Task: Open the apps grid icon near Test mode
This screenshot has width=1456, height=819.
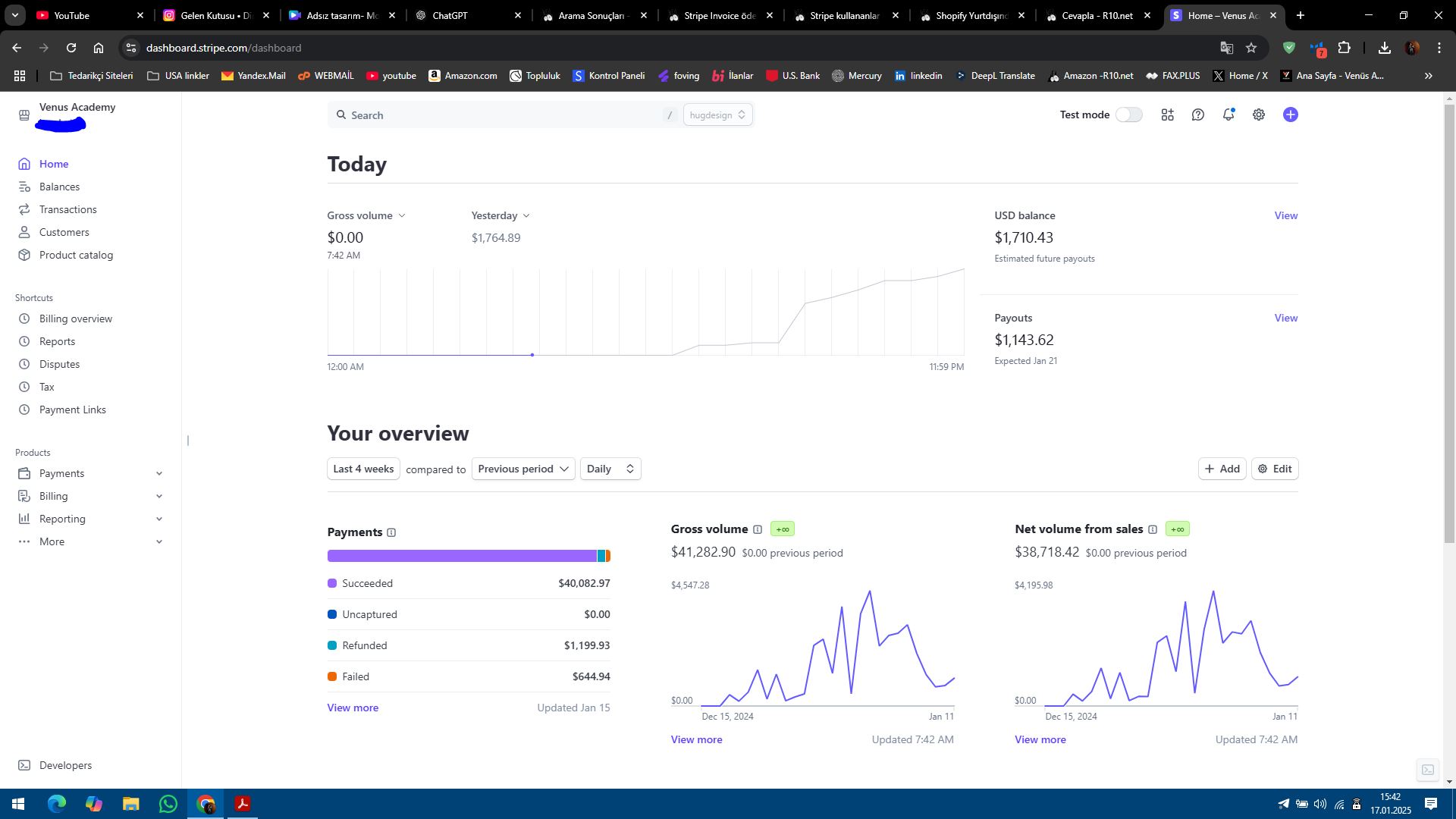Action: pyautogui.click(x=1168, y=115)
